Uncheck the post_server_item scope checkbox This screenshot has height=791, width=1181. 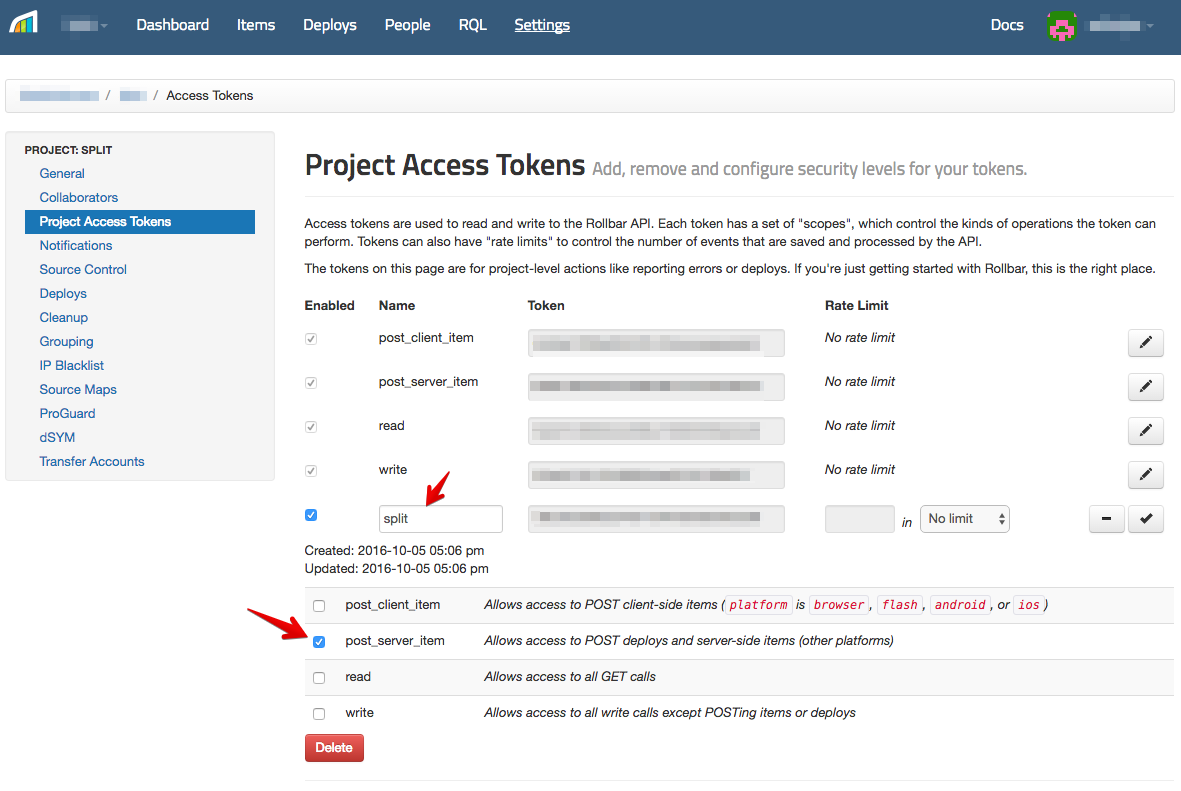(x=319, y=642)
